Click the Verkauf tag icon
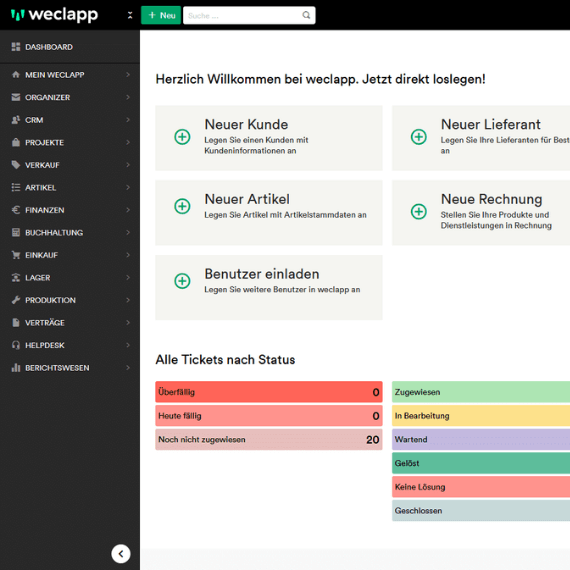Image resolution: width=570 pixels, height=570 pixels. pos(16,165)
